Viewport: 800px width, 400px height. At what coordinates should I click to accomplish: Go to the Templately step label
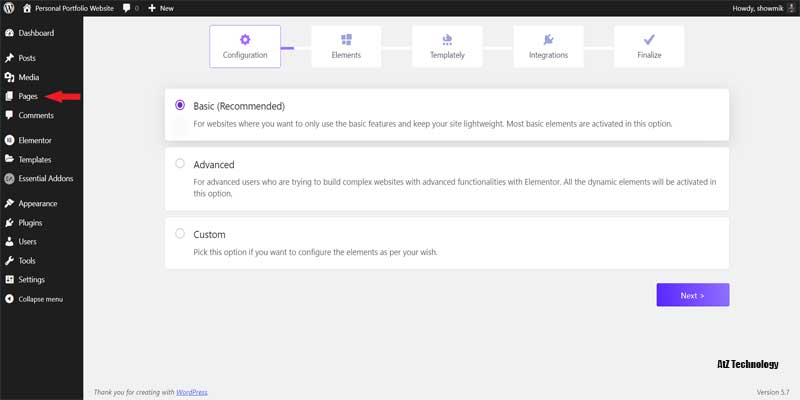coord(447,55)
